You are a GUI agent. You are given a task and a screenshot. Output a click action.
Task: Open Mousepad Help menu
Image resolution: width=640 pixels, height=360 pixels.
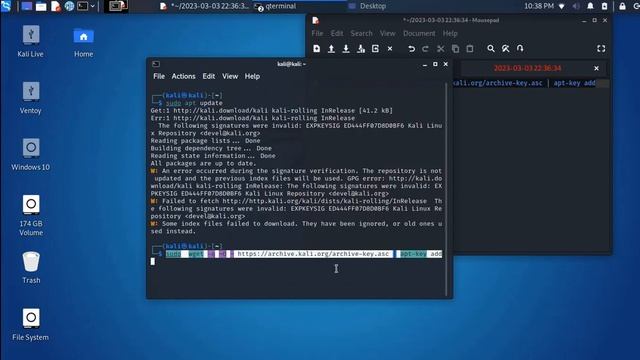click(450, 33)
